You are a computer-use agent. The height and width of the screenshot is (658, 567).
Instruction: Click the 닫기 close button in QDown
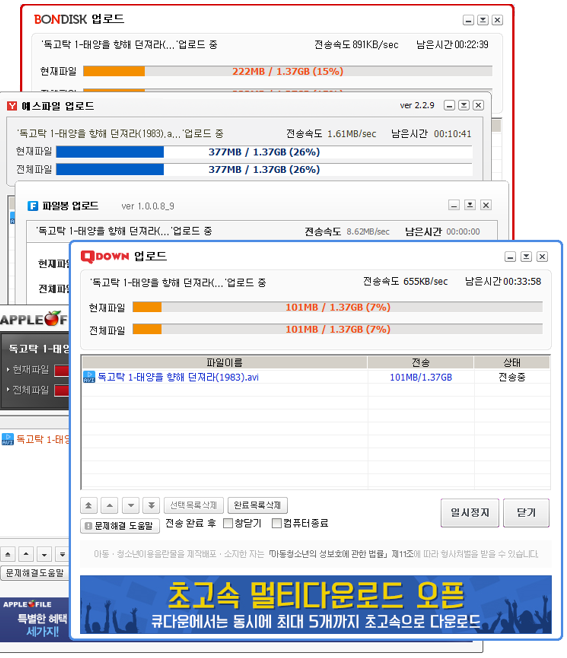coord(526,512)
